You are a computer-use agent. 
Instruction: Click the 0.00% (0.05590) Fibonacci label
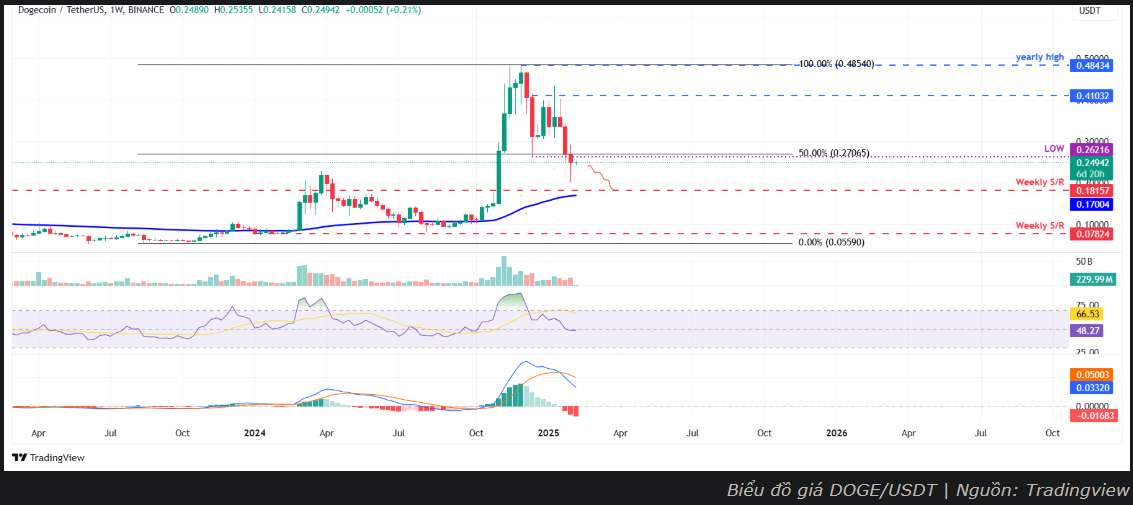831,243
